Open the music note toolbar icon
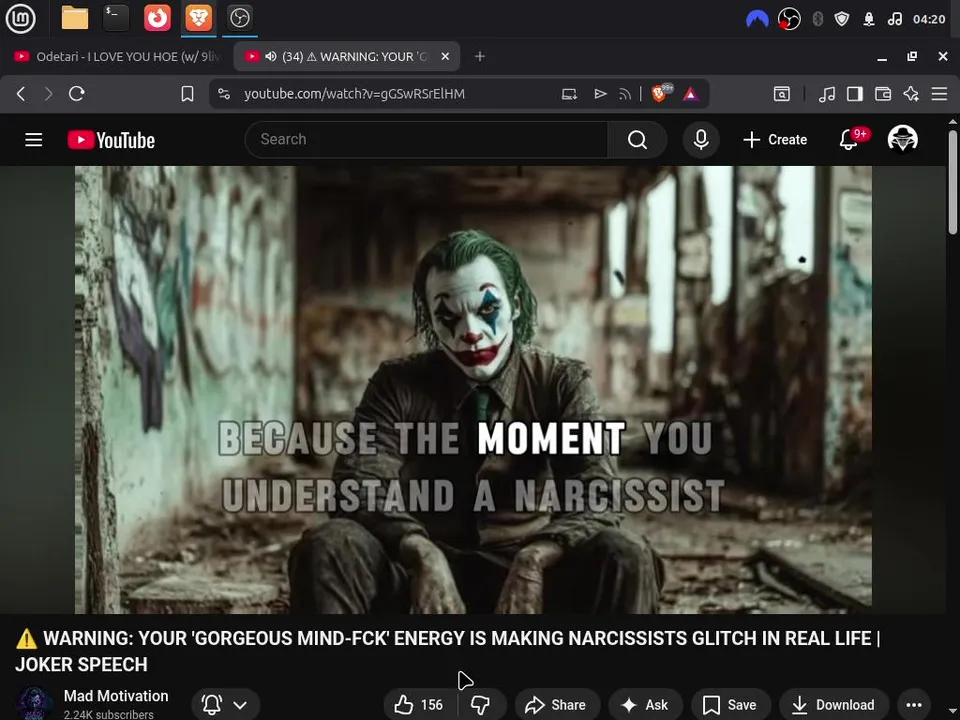 (827, 94)
